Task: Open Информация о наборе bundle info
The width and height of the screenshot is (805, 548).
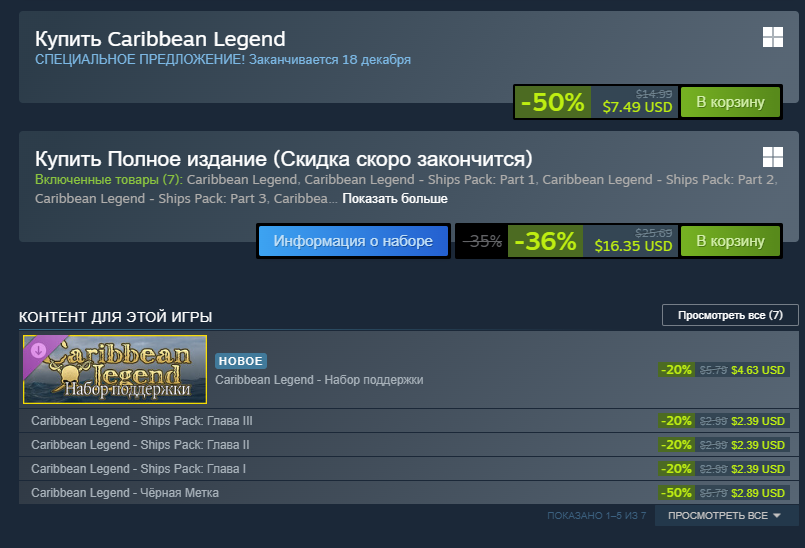Action: click(x=353, y=241)
